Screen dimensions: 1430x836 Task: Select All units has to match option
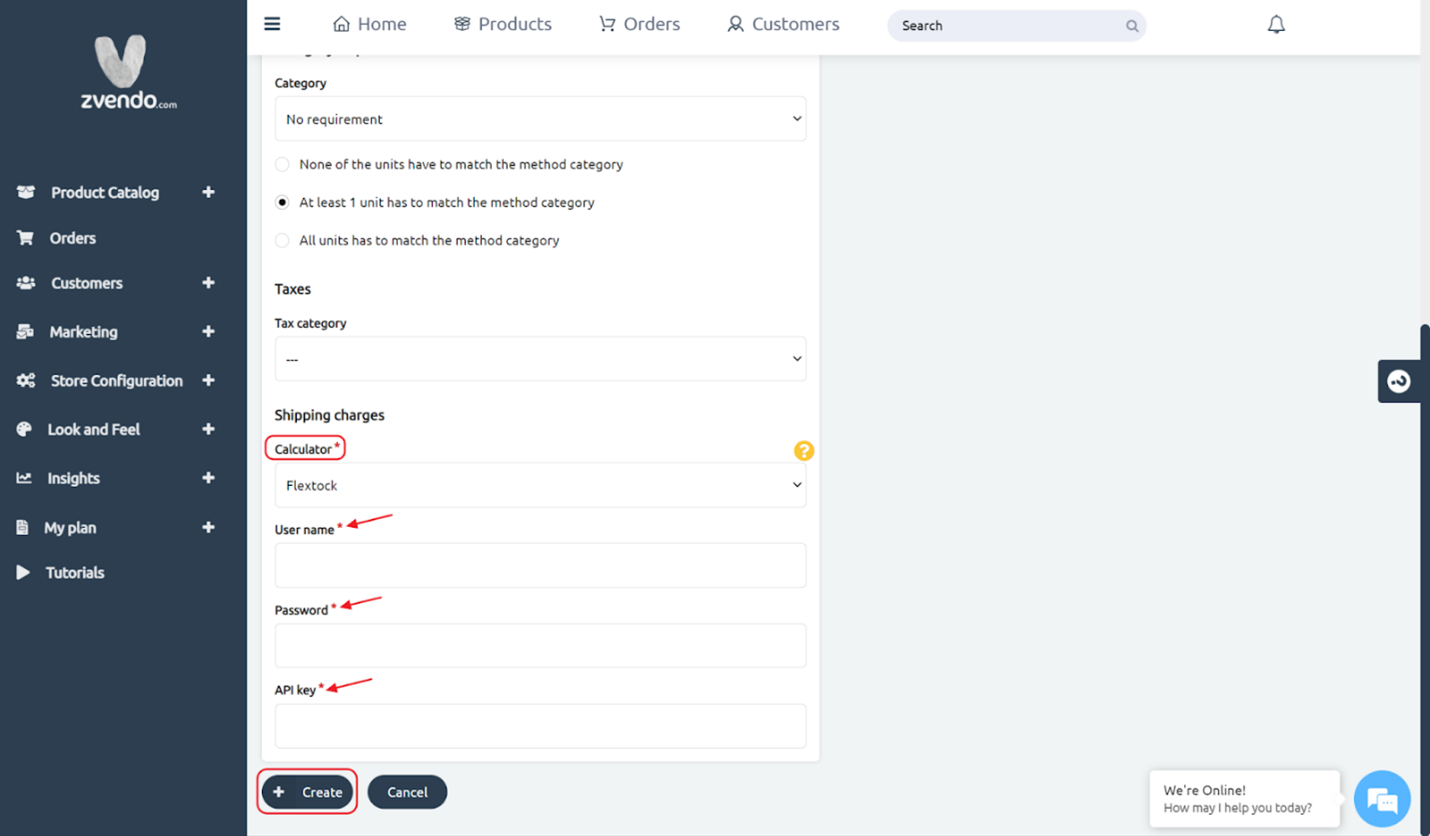click(282, 240)
